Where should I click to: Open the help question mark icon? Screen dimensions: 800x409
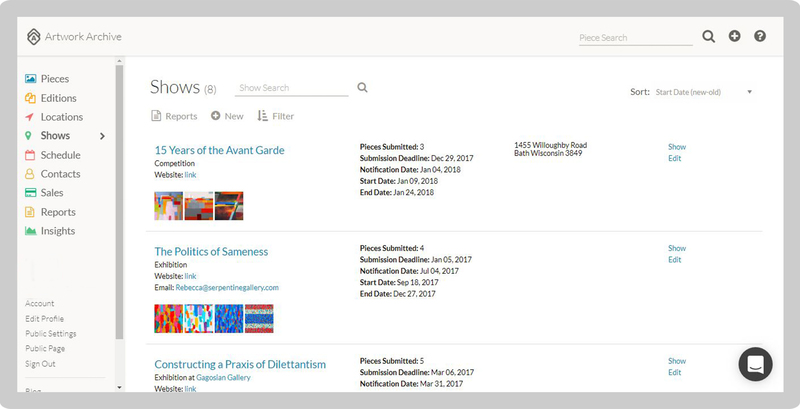pos(760,37)
